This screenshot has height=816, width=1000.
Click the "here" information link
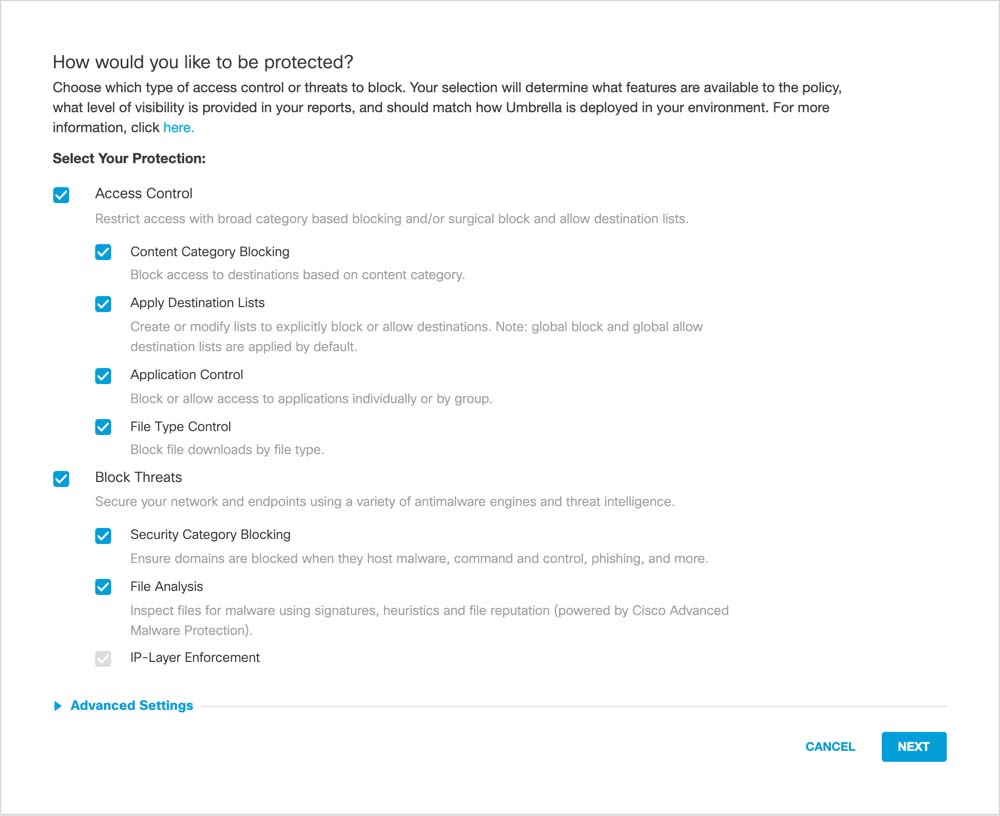(x=178, y=128)
